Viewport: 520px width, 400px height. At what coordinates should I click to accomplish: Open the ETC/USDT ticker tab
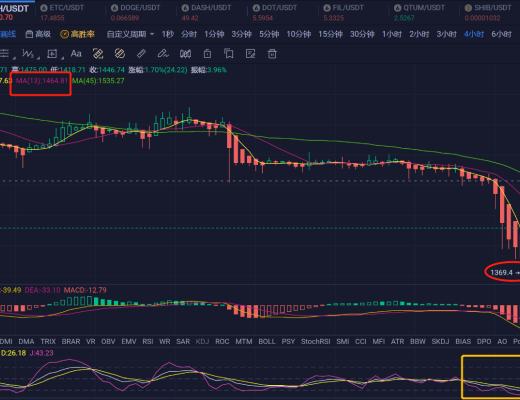pos(62,12)
